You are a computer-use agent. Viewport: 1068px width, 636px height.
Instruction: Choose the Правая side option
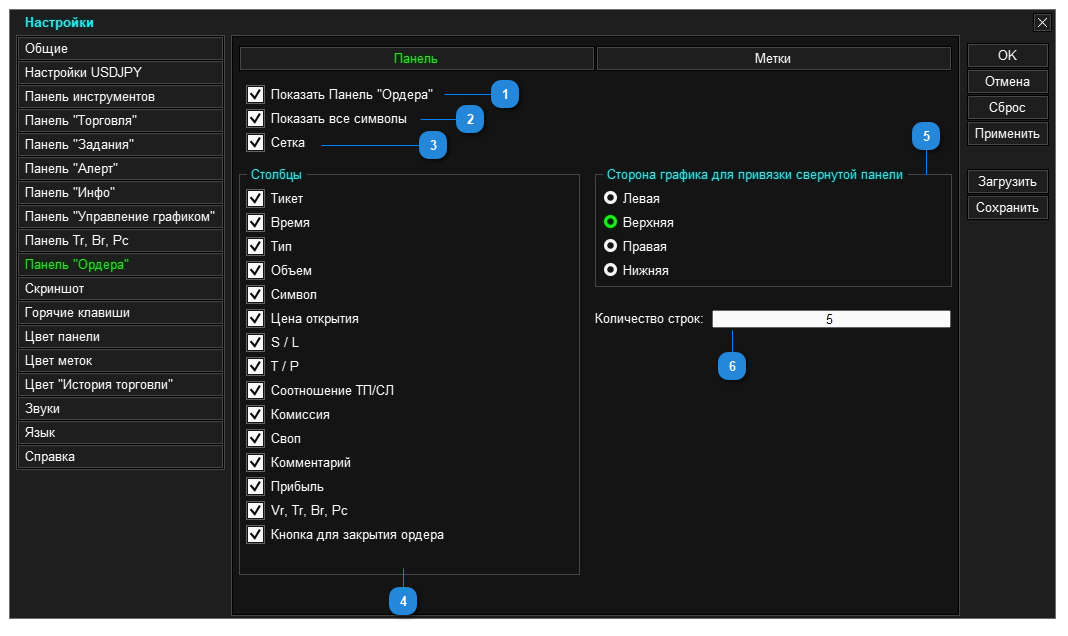click(610, 246)
